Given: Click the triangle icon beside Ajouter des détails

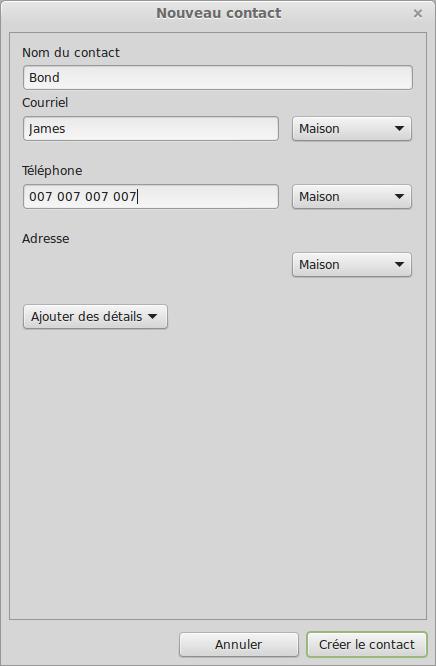Looking at the screenshot, I should pyautogui.click(x=152, y=316).
